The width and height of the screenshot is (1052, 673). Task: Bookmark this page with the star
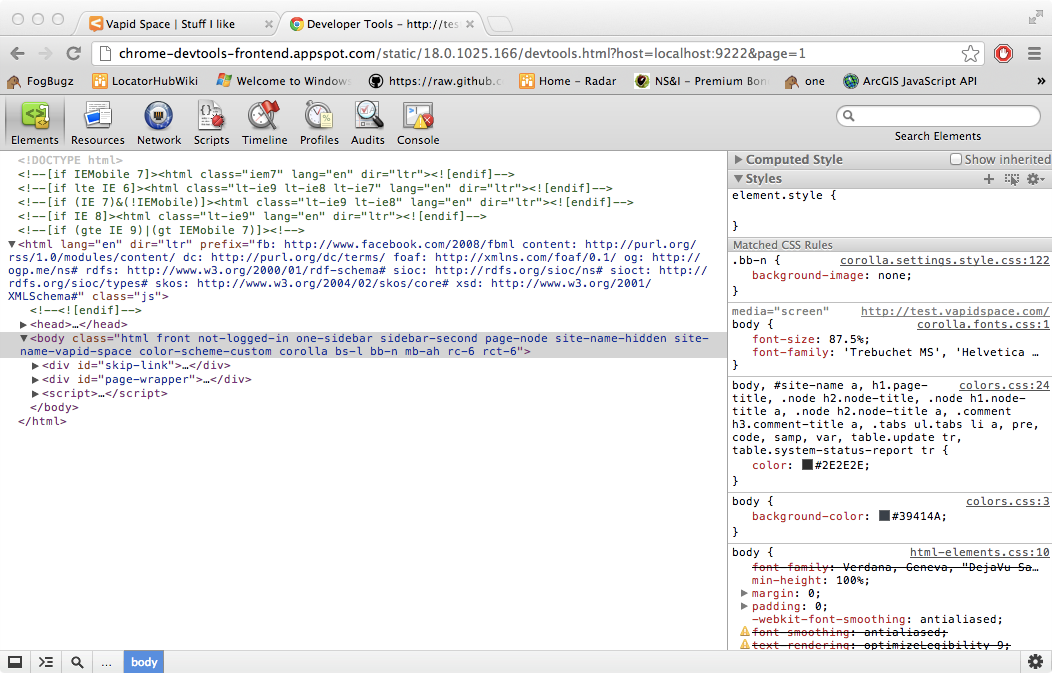[970, 54]
